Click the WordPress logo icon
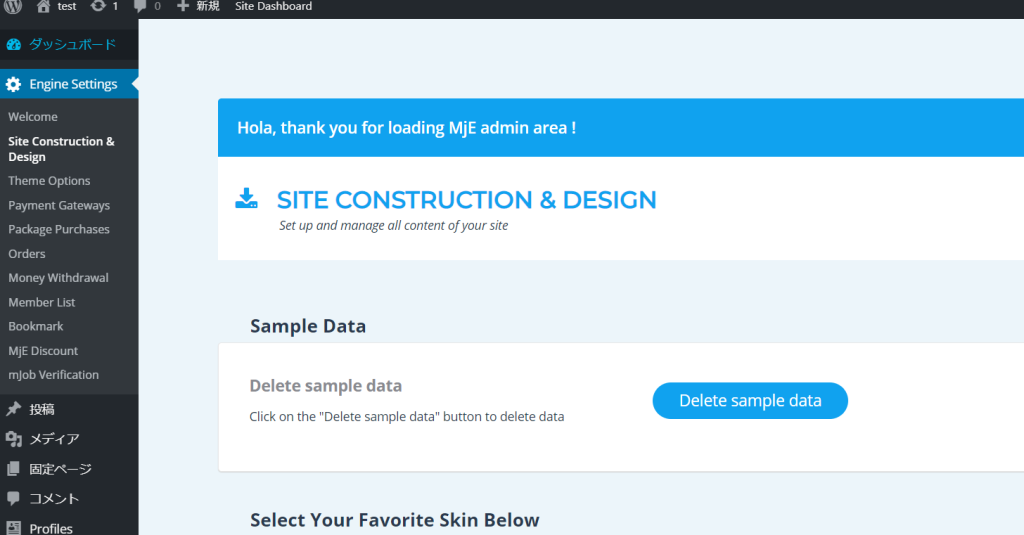 13,6
